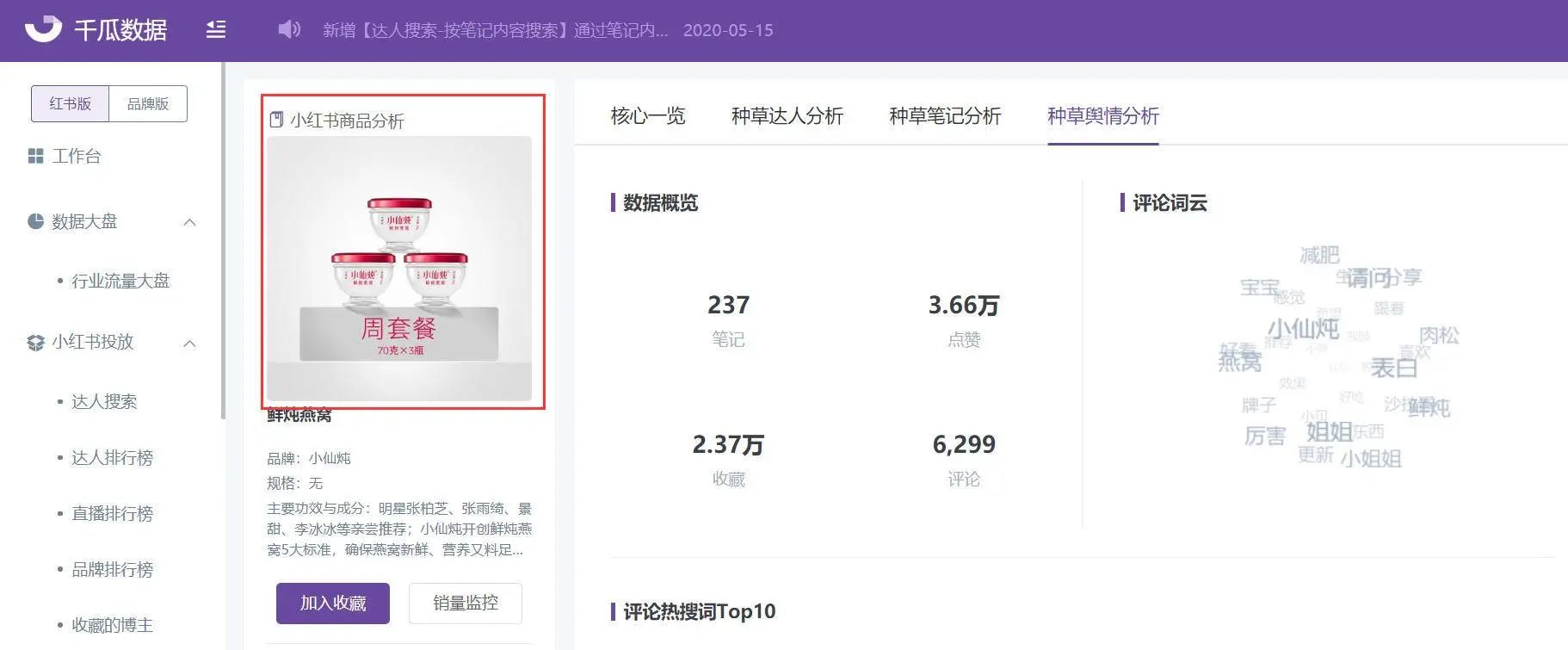The image size is (1568, 650).
Task: Click the 数据概览 heading
Action: [661, 202]
